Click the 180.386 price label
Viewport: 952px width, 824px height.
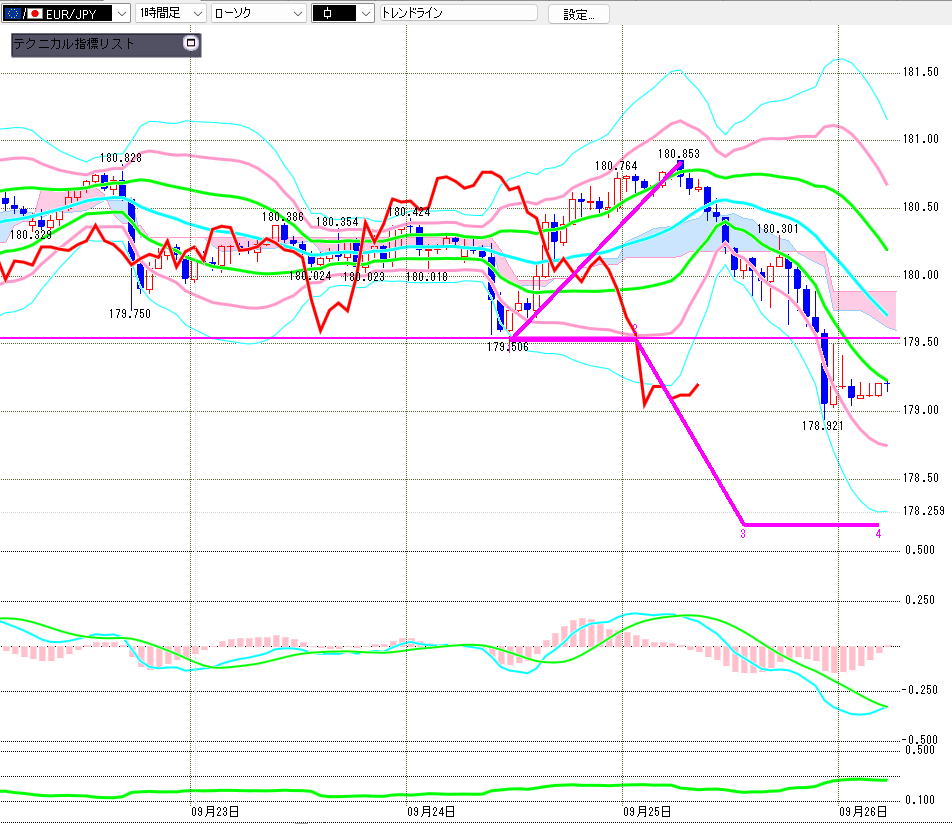(283, 217)
